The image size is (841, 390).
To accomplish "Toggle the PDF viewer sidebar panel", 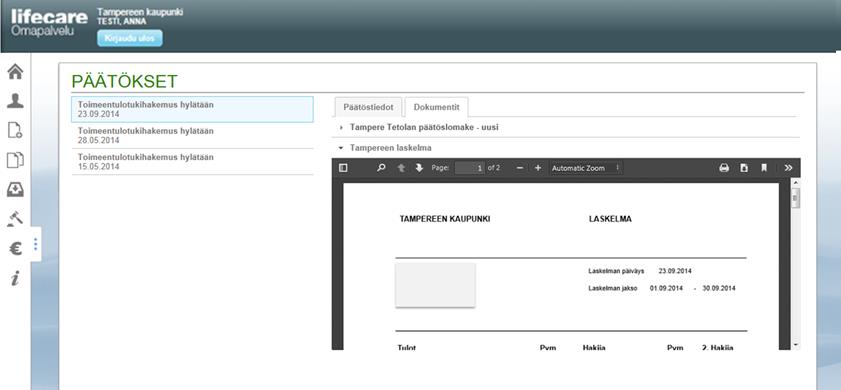I will (x=343, y=168).
